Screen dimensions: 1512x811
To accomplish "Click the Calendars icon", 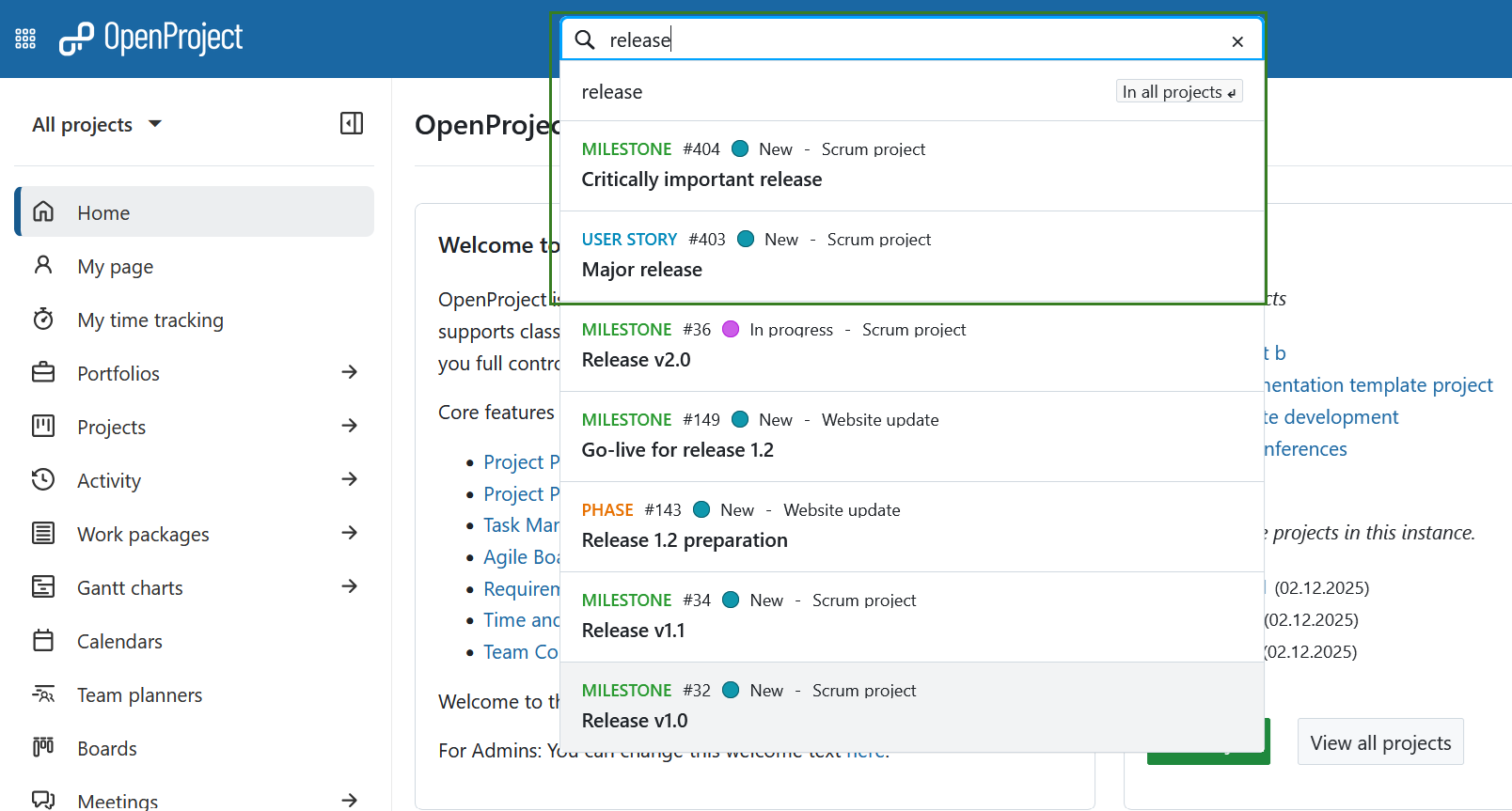I will 43,640.
